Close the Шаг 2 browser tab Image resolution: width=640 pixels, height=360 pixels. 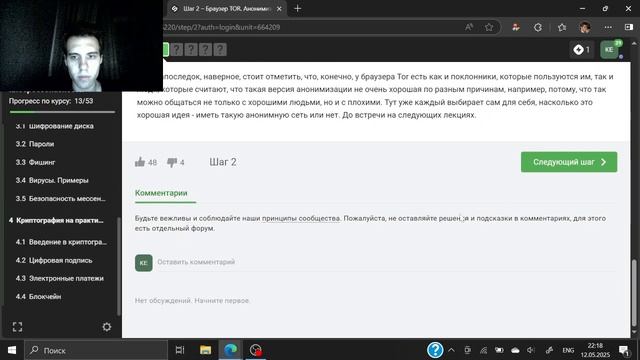[x=279, y=9]
